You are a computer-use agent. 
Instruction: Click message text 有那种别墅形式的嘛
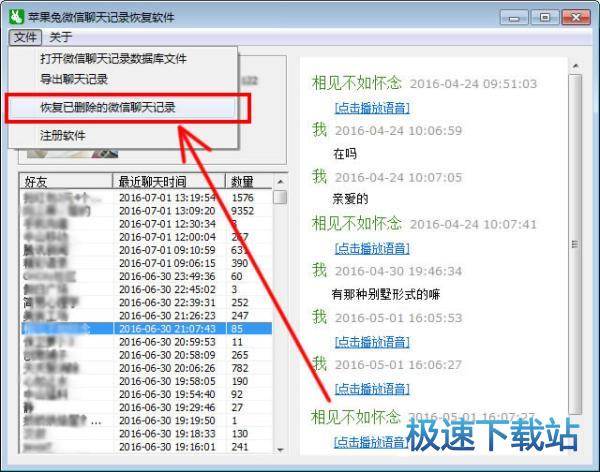386,294
